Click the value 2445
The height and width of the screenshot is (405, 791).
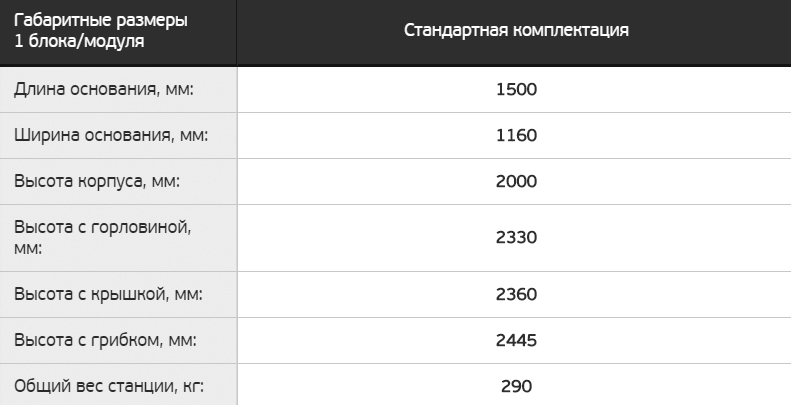tap(516, 340)
